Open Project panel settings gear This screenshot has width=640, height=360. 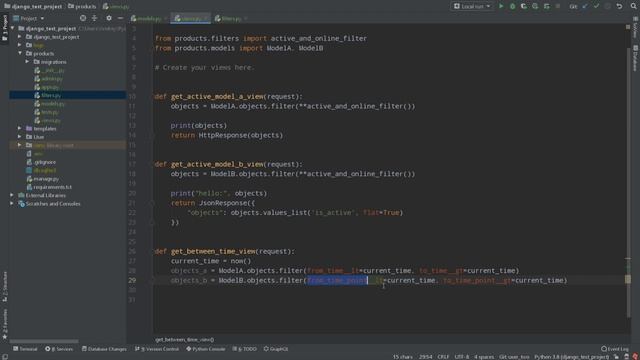(x=109, y=18)
